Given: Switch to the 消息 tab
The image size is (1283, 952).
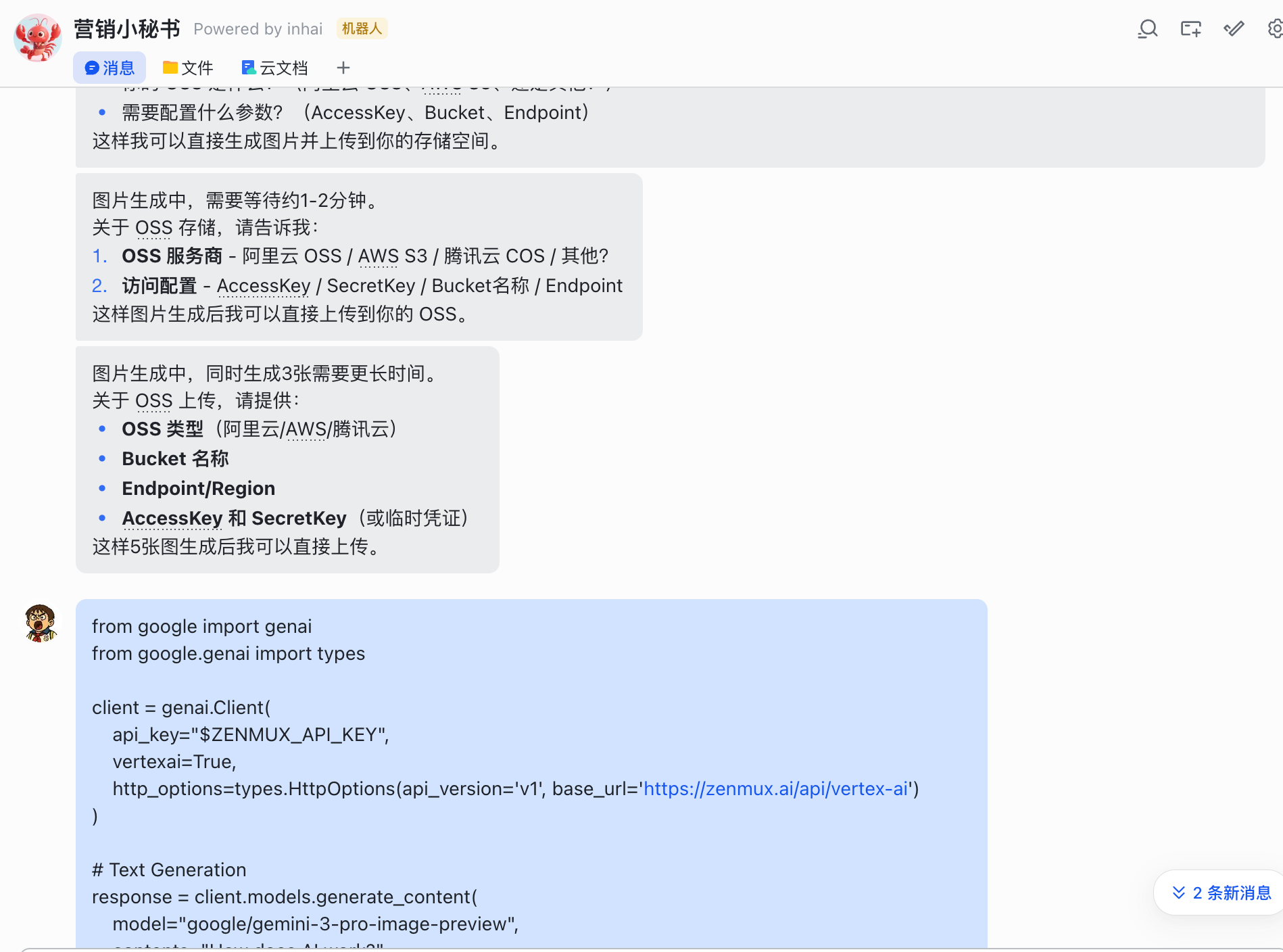Looking at the screenshot, I should click(109, 68).
